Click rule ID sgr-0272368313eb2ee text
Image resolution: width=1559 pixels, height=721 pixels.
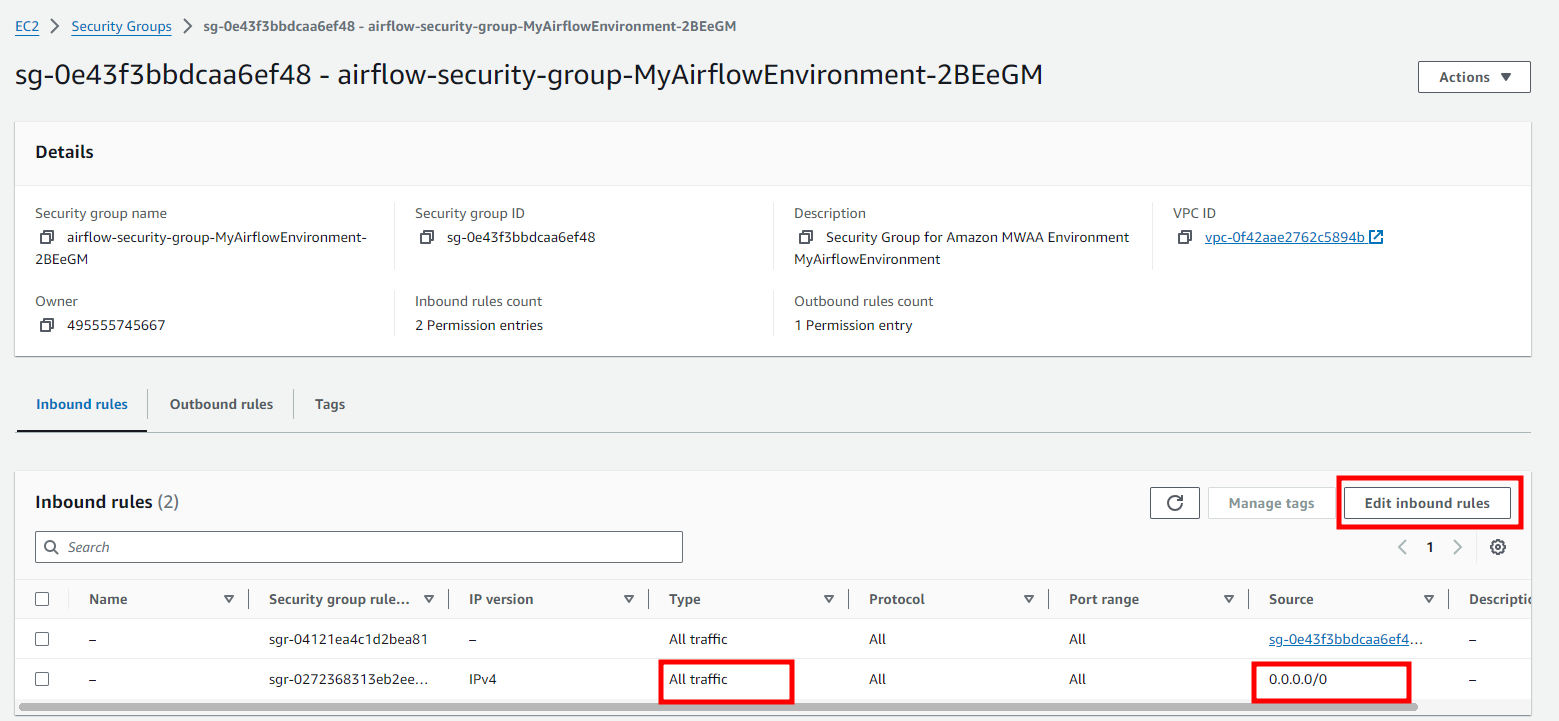coord(348,679)
